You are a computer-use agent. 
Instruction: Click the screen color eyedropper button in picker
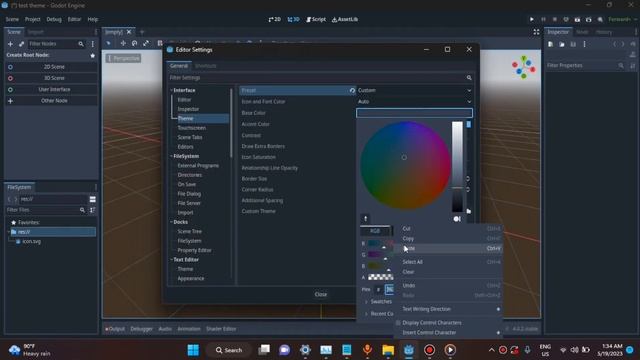point(365,218)
